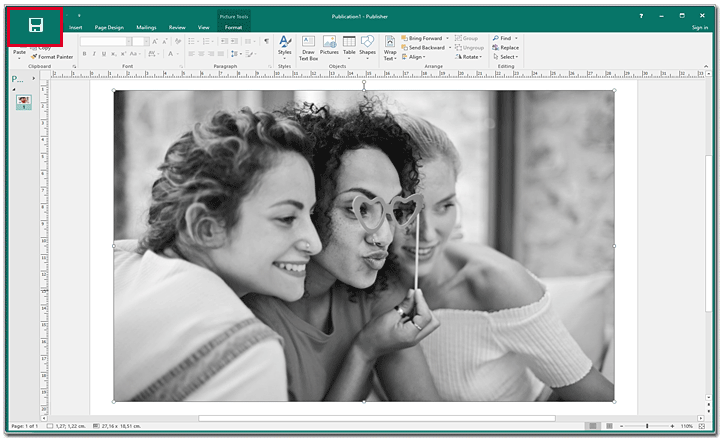Align text right
Viewport: 720px width, 438px height.
coord(211,54)
